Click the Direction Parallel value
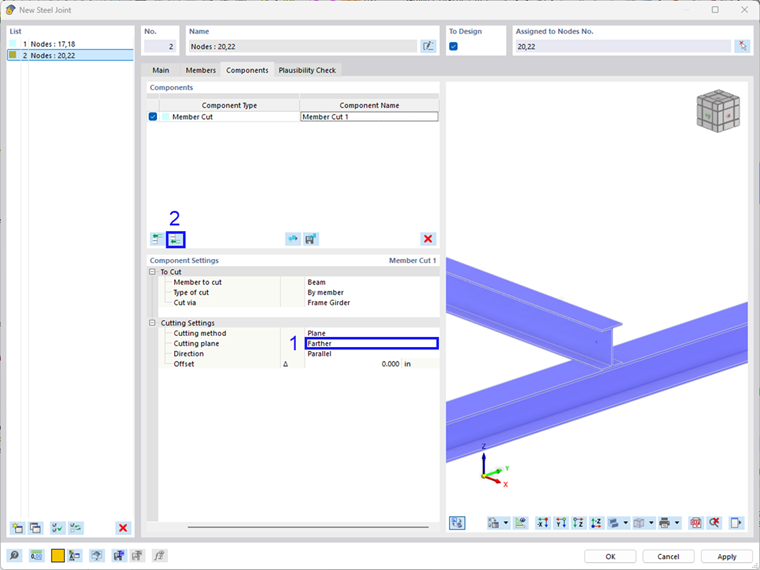 click(372, 354)
